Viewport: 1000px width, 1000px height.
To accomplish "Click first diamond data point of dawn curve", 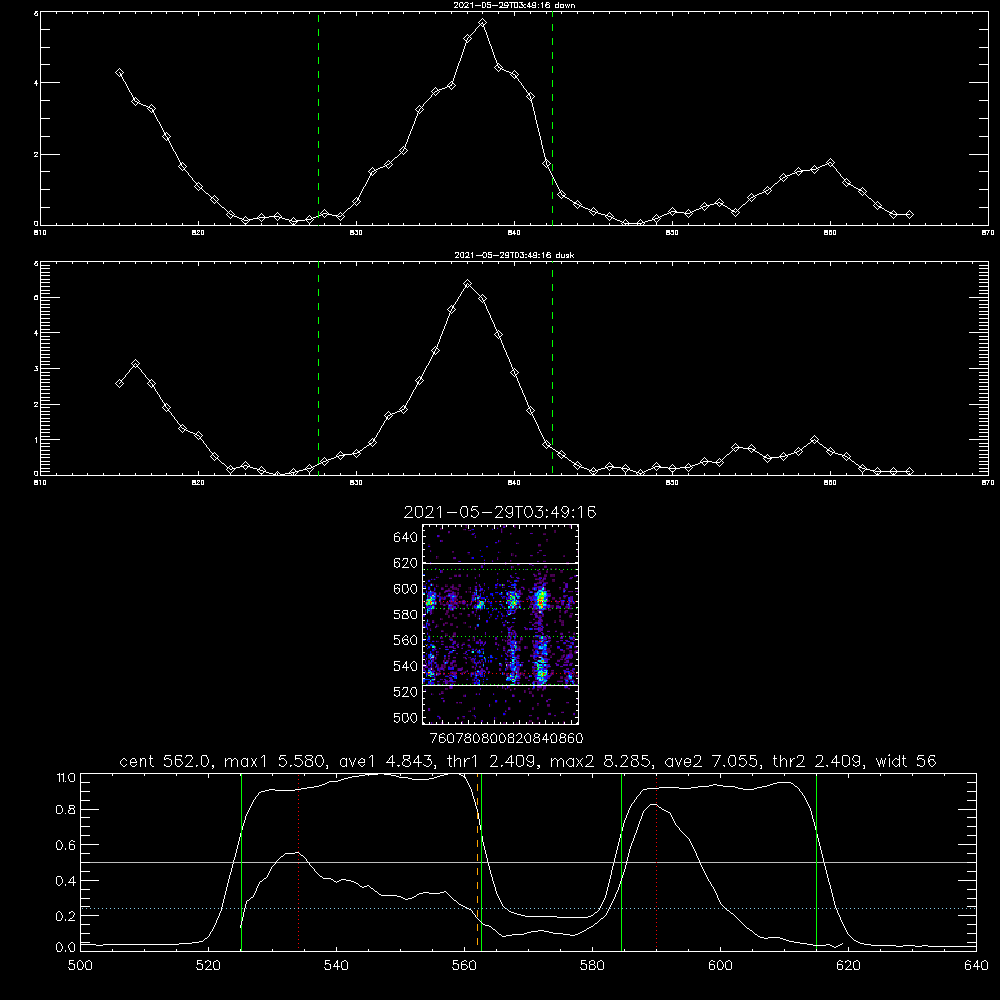I will pos(119,73).
